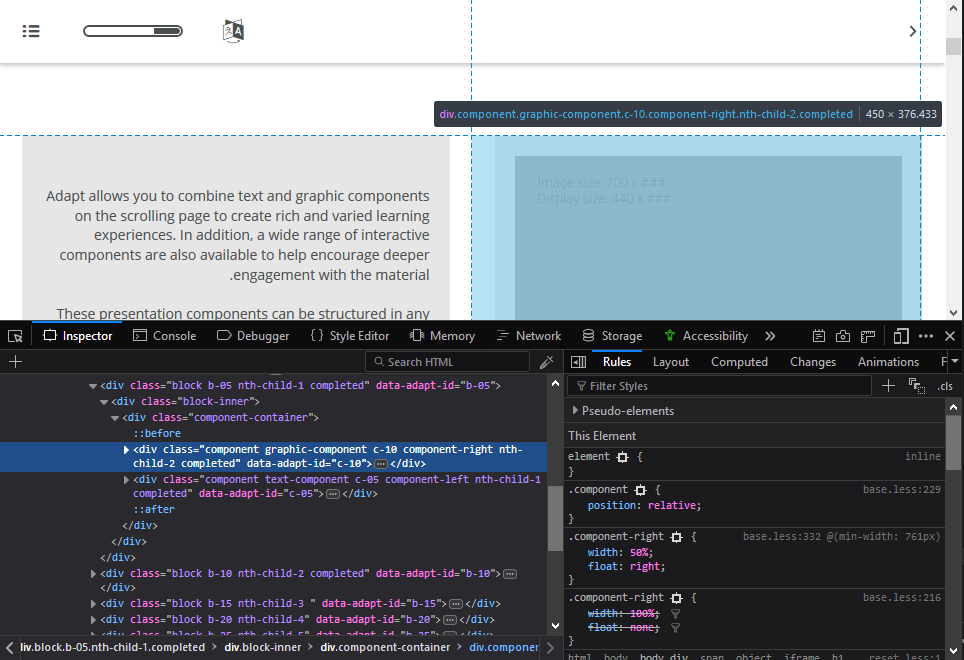
Task: Collapse the component-container div node
Action: point(115,418)
